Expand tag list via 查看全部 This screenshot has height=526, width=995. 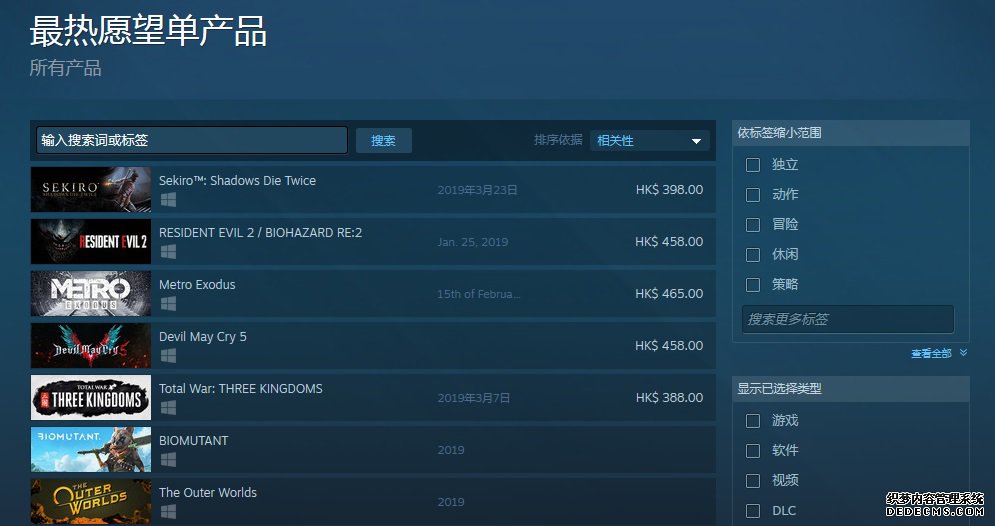click(939, 353)
